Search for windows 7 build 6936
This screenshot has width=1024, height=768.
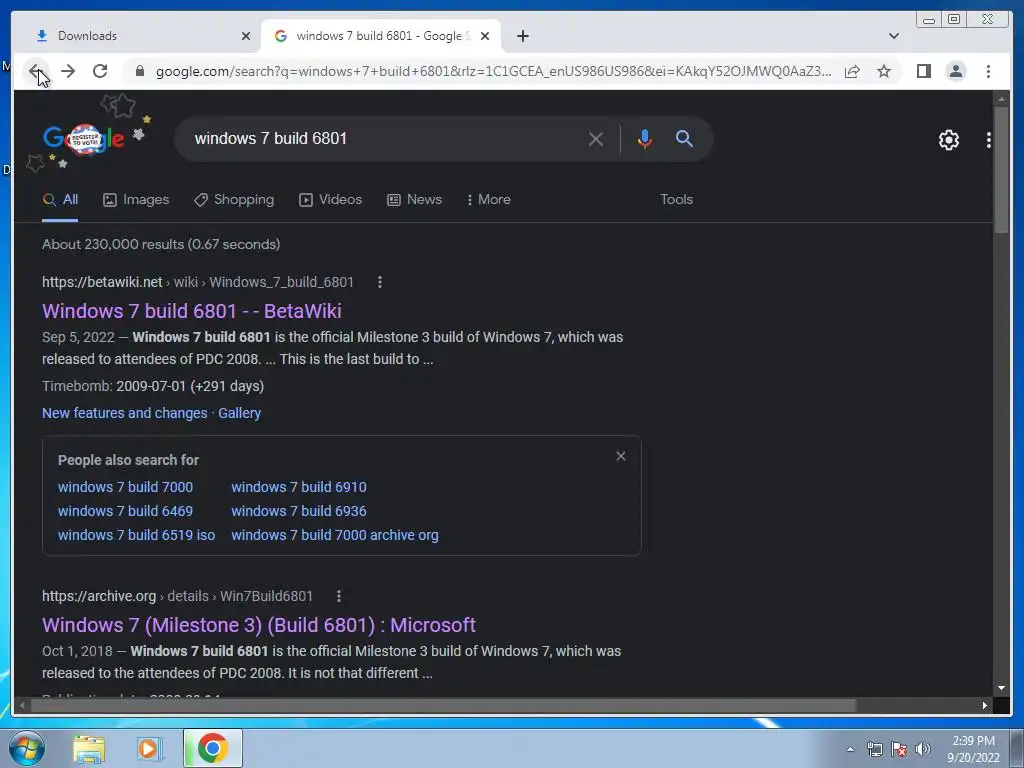tap(298, 511)
